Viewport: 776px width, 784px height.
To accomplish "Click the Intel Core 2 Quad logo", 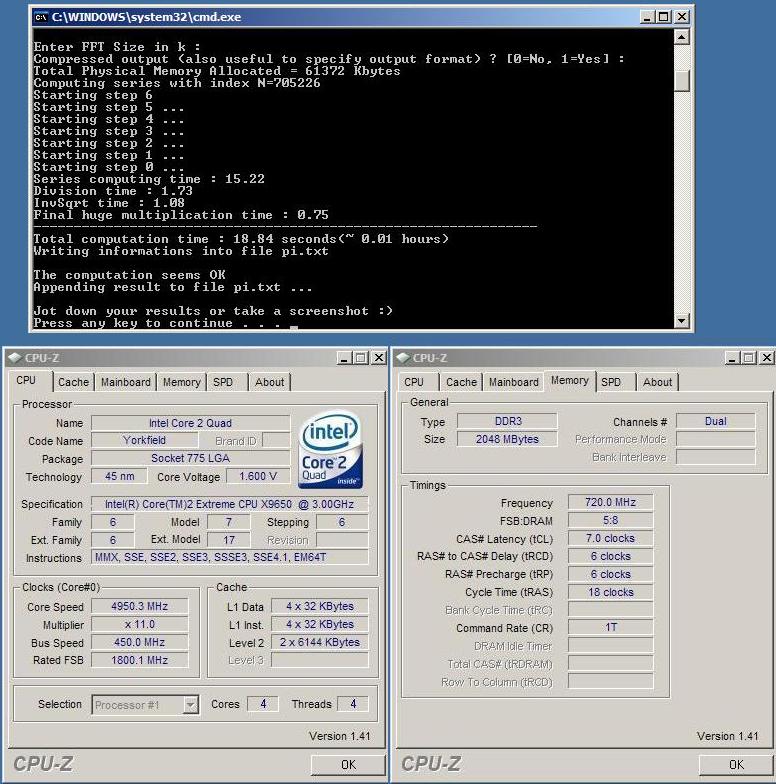I will [x=330, y=450].
